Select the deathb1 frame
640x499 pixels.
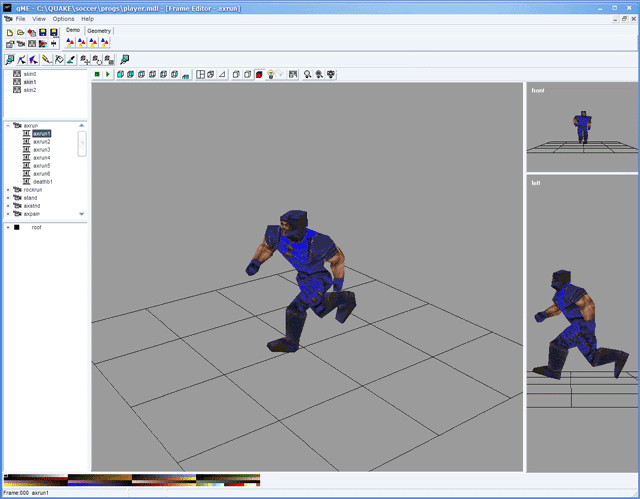[x=43, y=182]
